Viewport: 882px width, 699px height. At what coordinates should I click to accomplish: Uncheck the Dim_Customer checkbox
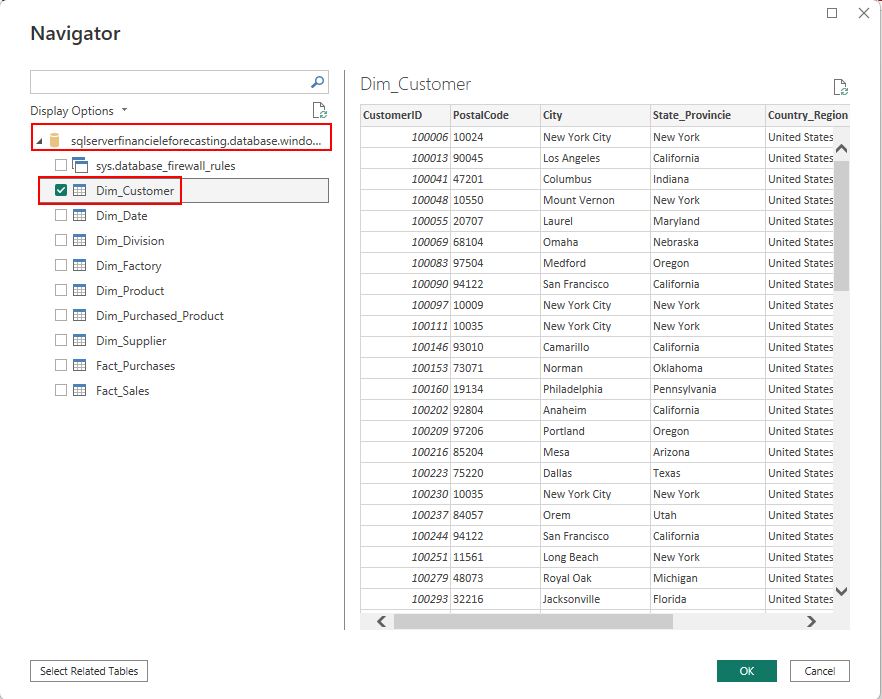[x=61, y=190]
